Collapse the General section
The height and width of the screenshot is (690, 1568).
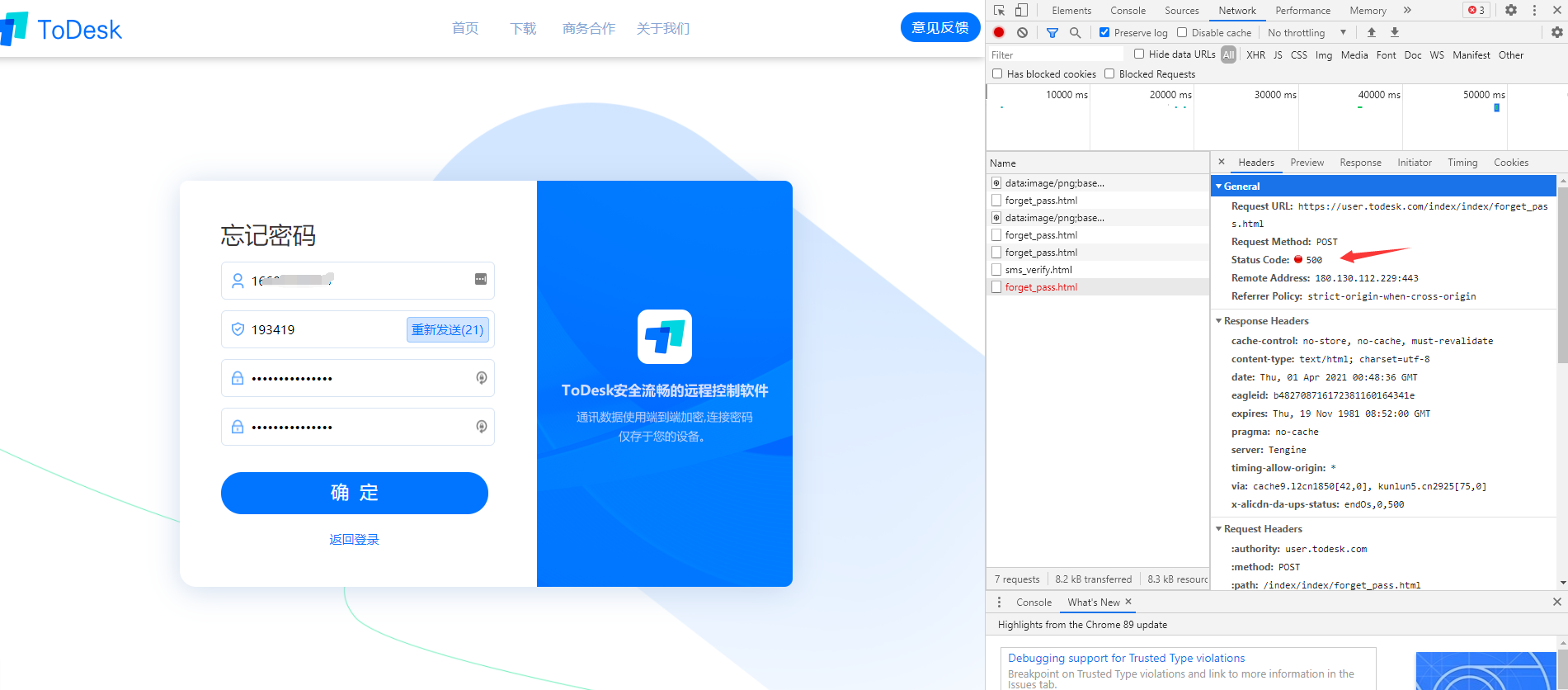(x=1218, y=186)
